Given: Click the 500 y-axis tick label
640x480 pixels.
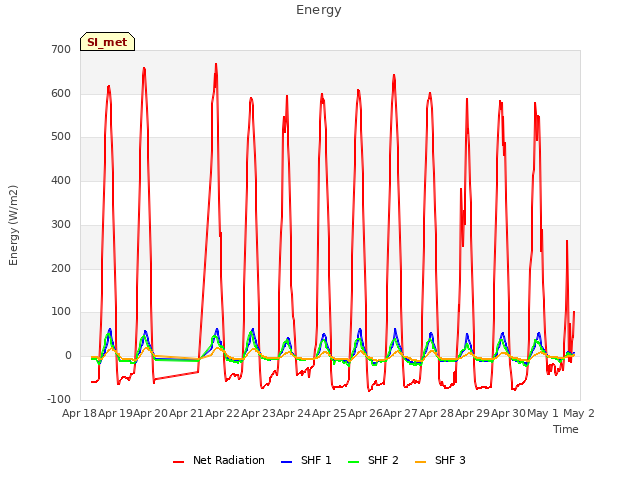Looking at the screenshot, I should click(61, 137).
